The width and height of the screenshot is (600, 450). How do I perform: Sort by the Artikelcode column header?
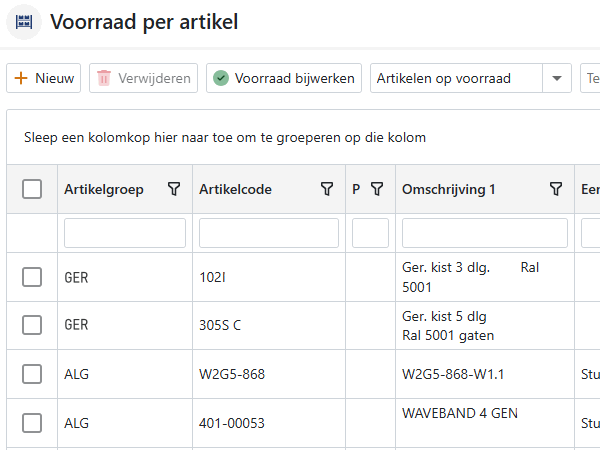coord(236,189)
